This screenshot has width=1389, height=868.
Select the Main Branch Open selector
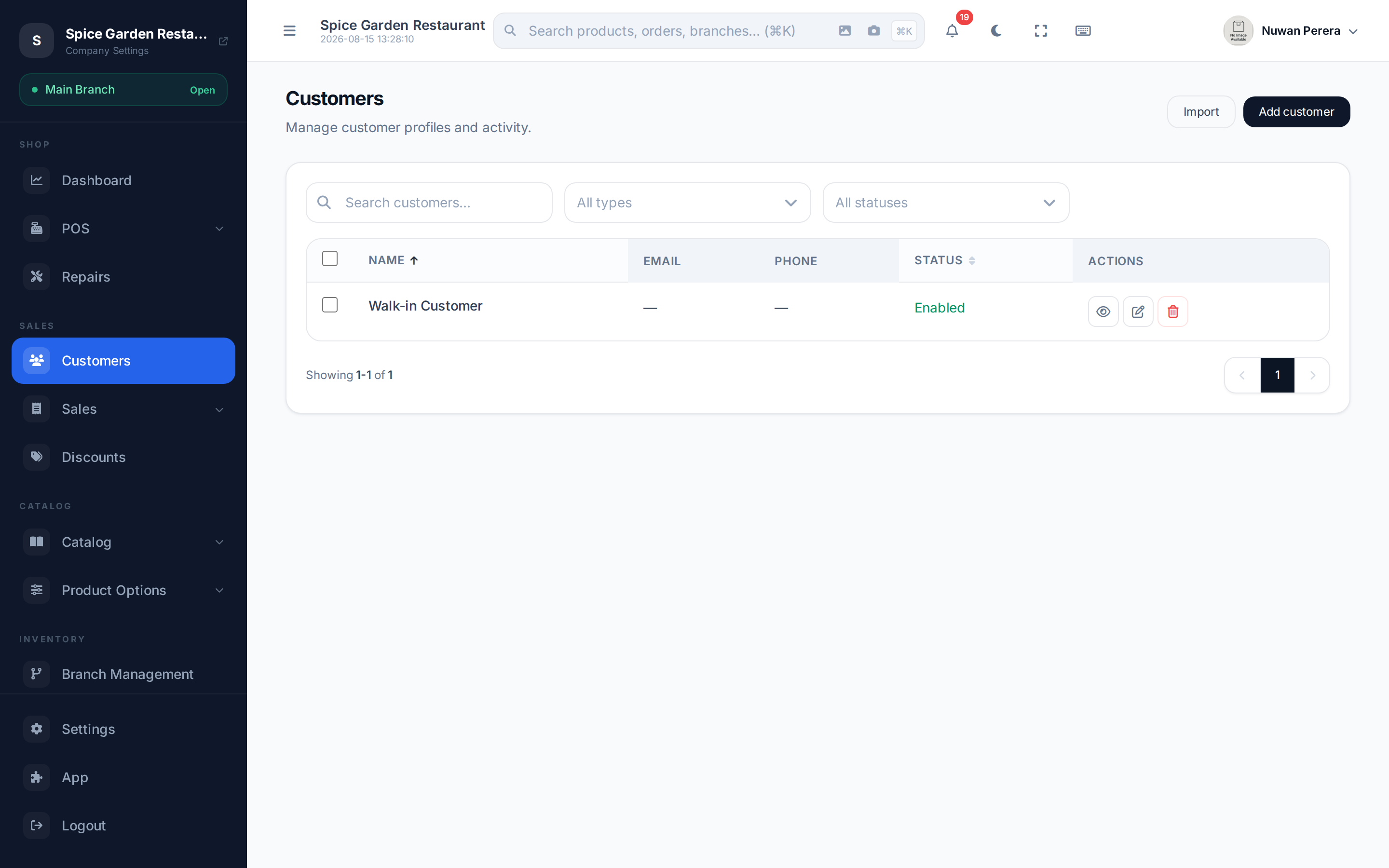(123, 90)
